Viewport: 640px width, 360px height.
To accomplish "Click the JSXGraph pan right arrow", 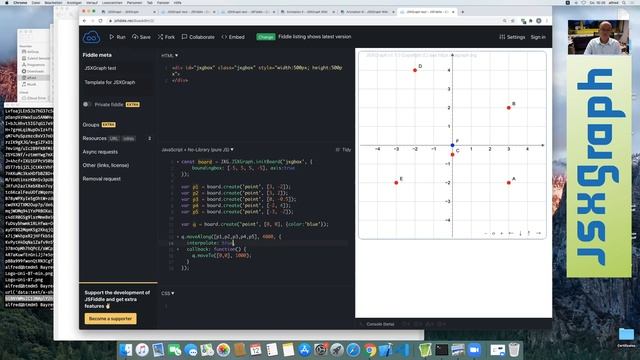I will 538,233.
